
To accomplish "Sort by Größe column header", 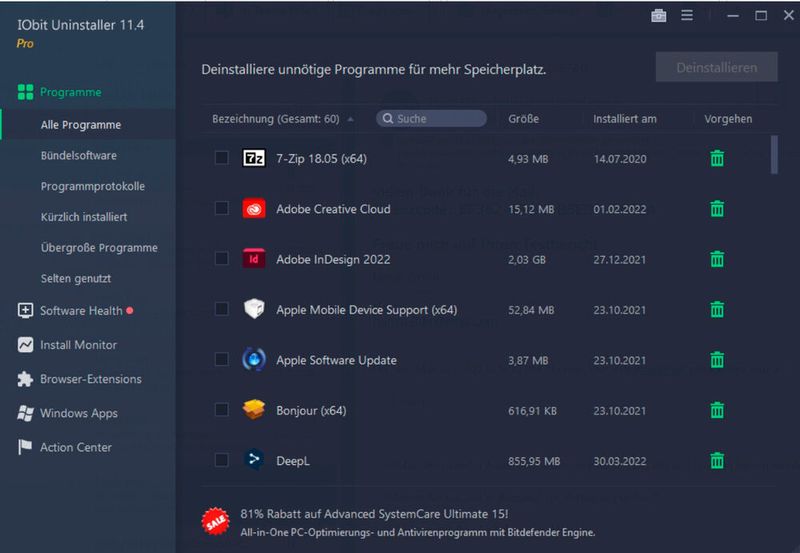I will coord(523,119).
